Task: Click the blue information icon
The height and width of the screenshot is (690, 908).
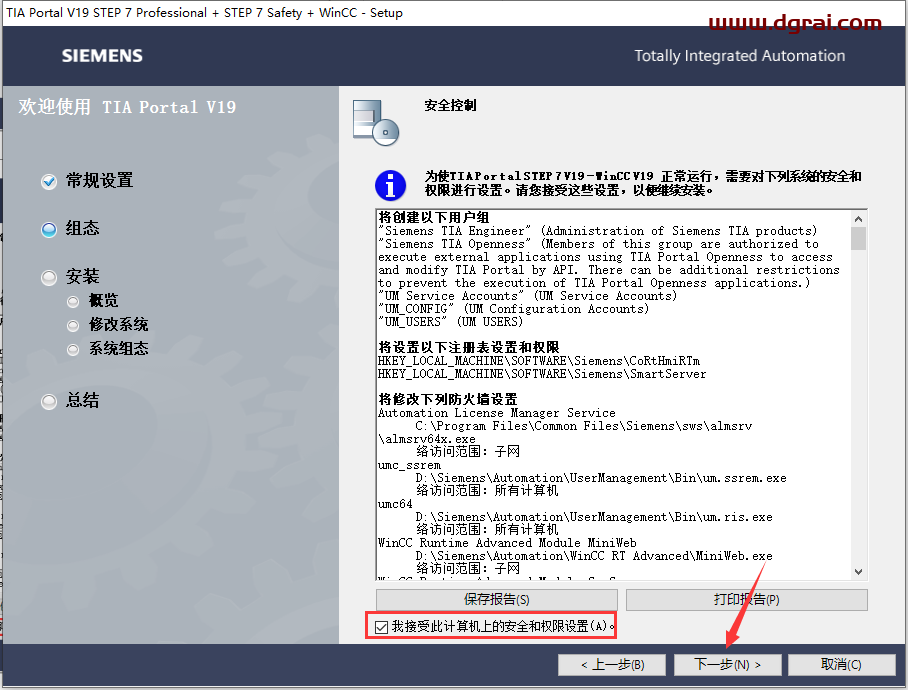Action: (x=390, y=185)
